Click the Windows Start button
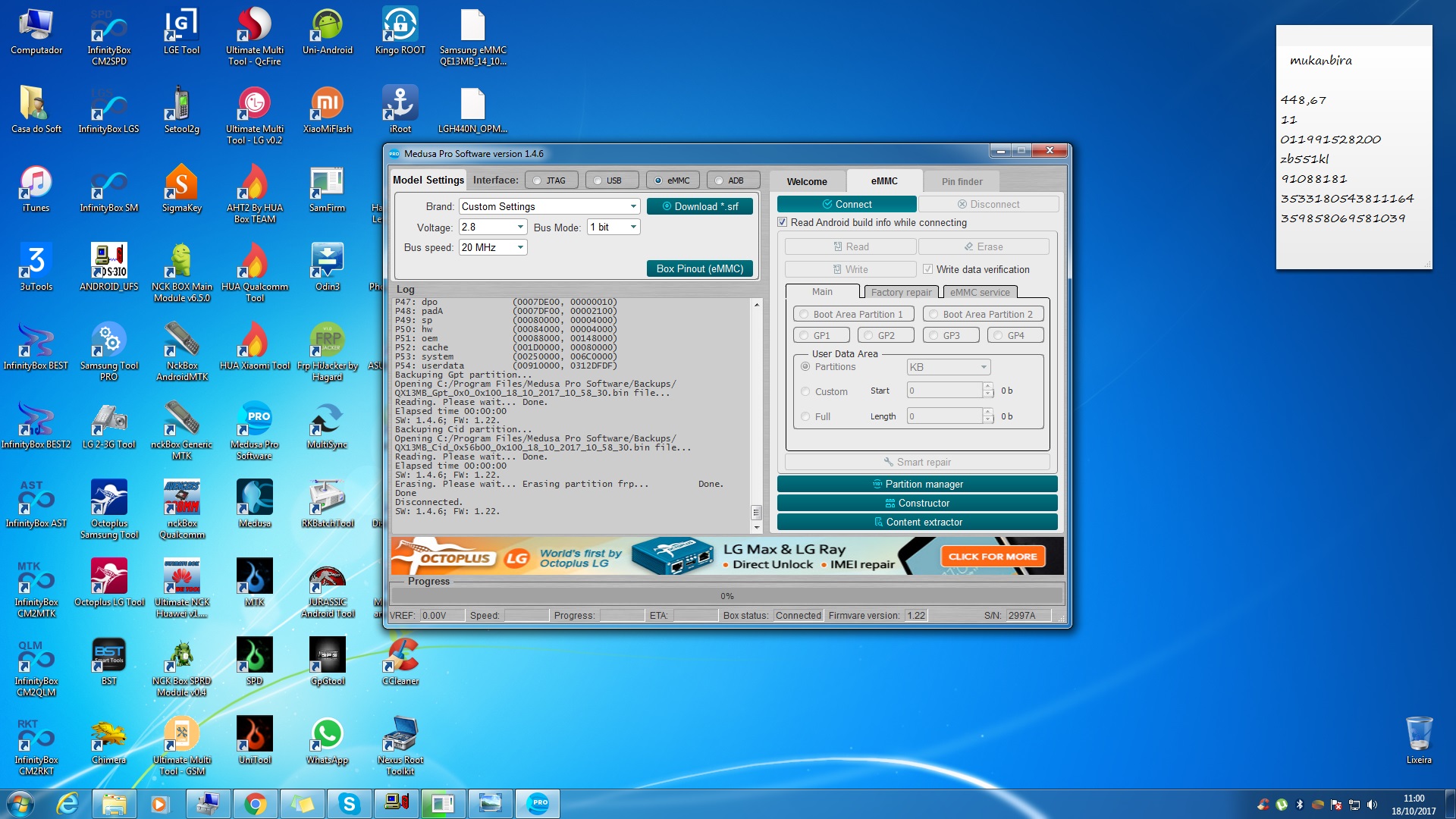1456x819 pixels. (20, 804)
